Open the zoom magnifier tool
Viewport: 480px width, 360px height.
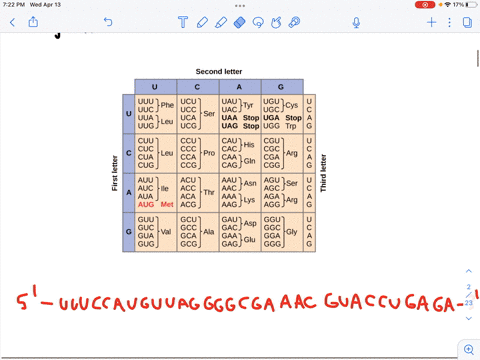click(469, 349)
